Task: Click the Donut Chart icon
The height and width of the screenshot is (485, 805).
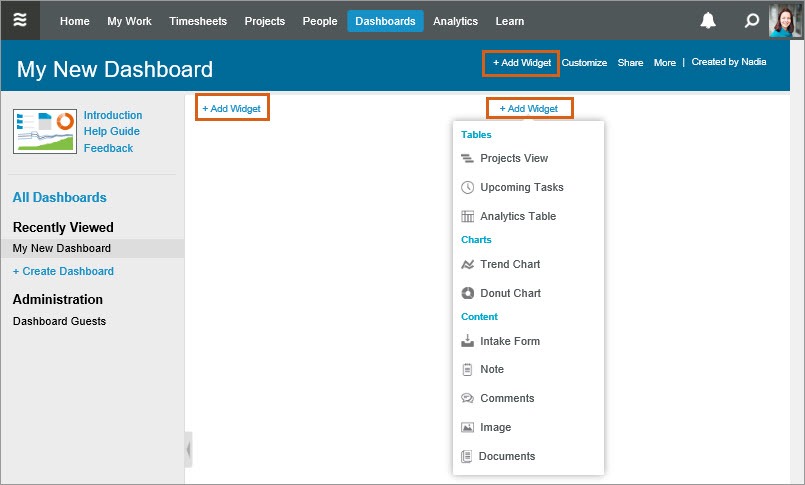Action: tap(467, 294)
